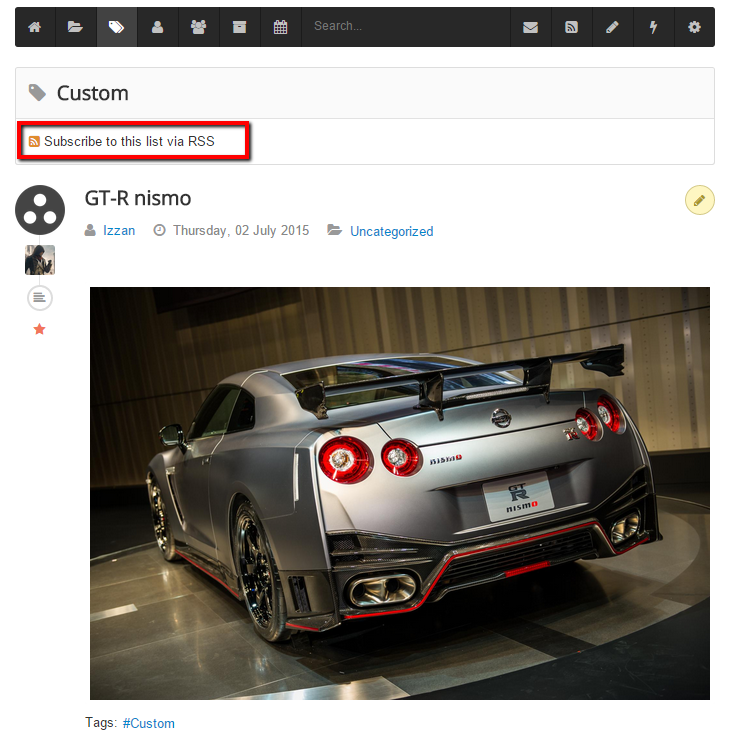Click the Thursday, 02 July 2015 date
This screenshot has height=745, width=734.
pyautogui.click(x=241, y=230)
